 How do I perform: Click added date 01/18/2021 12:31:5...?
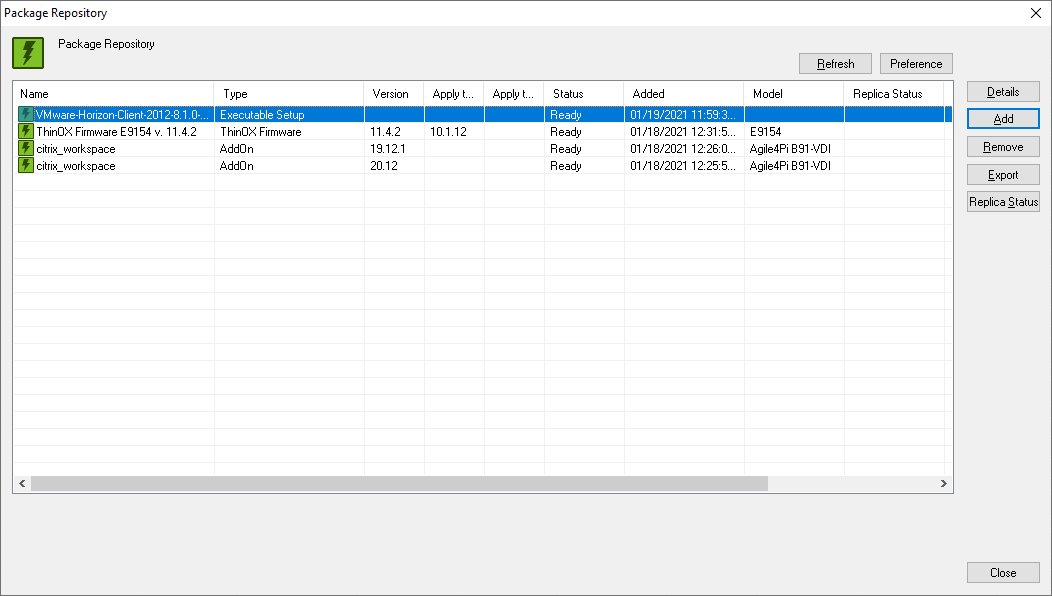(x=683, y=132)
